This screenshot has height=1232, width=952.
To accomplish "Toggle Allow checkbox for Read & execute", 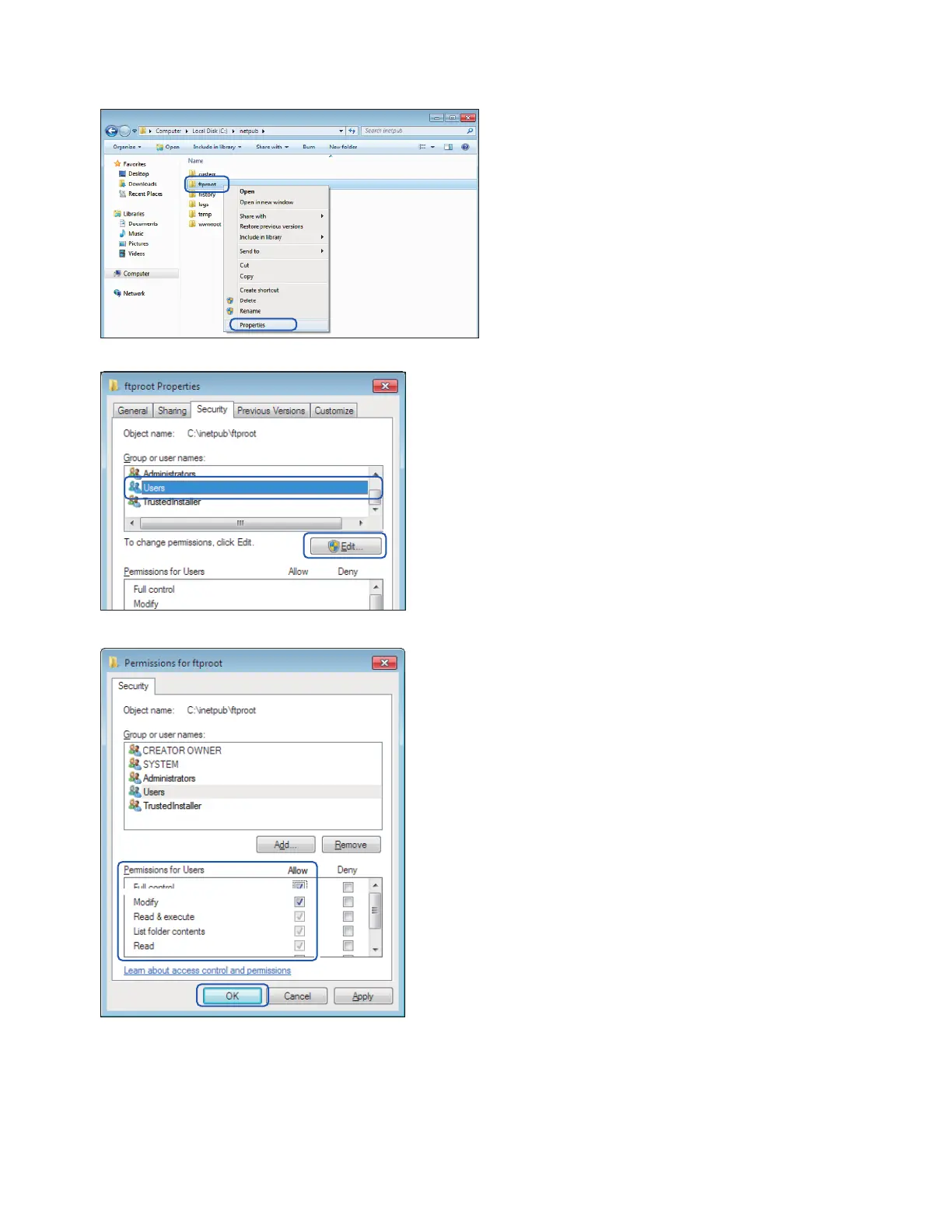I will point(299,917).
